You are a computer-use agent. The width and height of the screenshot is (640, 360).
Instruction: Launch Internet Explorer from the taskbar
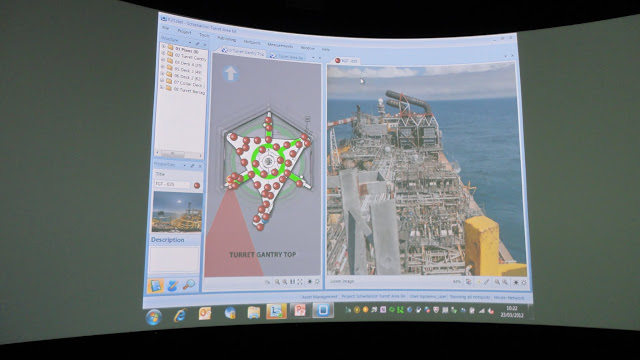[180, 315]
